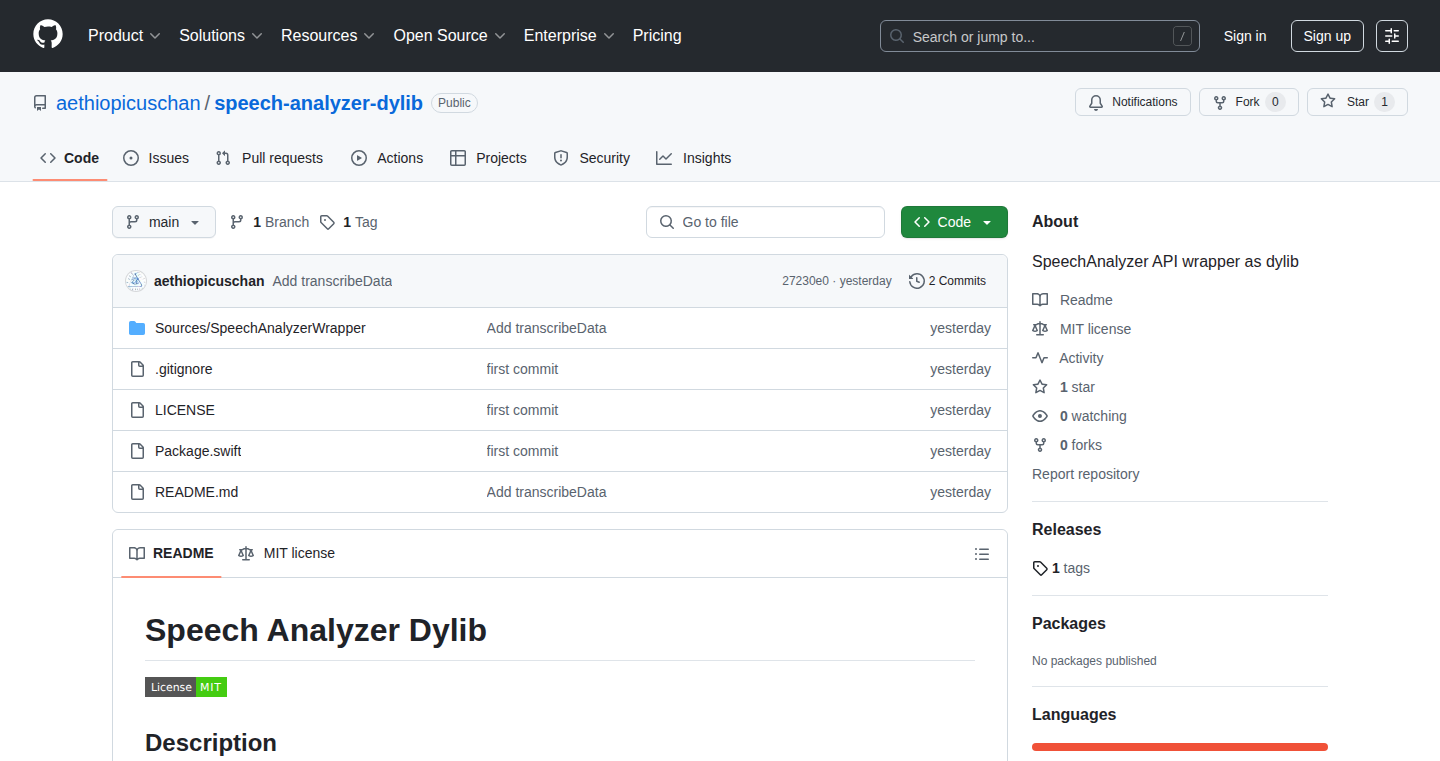The height and width of the screenshot is (761, 1440).
Task: Click the Go to file input
Action: point(765,222)
